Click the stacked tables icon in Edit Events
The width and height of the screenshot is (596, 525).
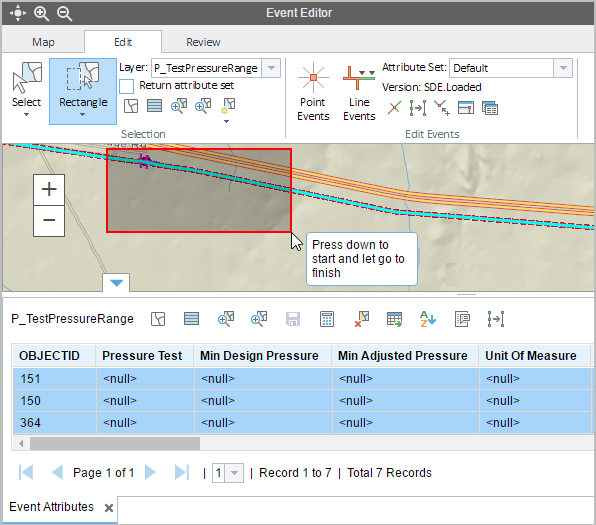point(490,108)
